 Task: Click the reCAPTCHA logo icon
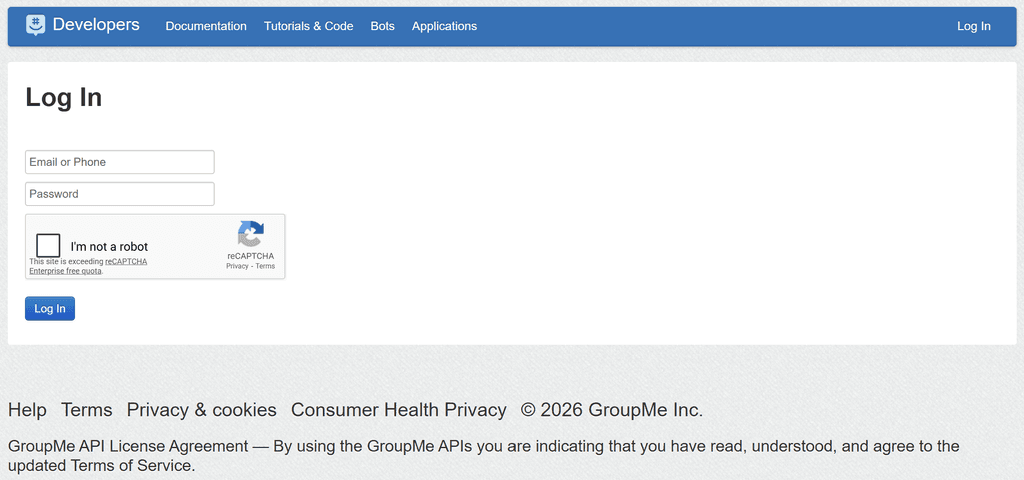point(251,234)
